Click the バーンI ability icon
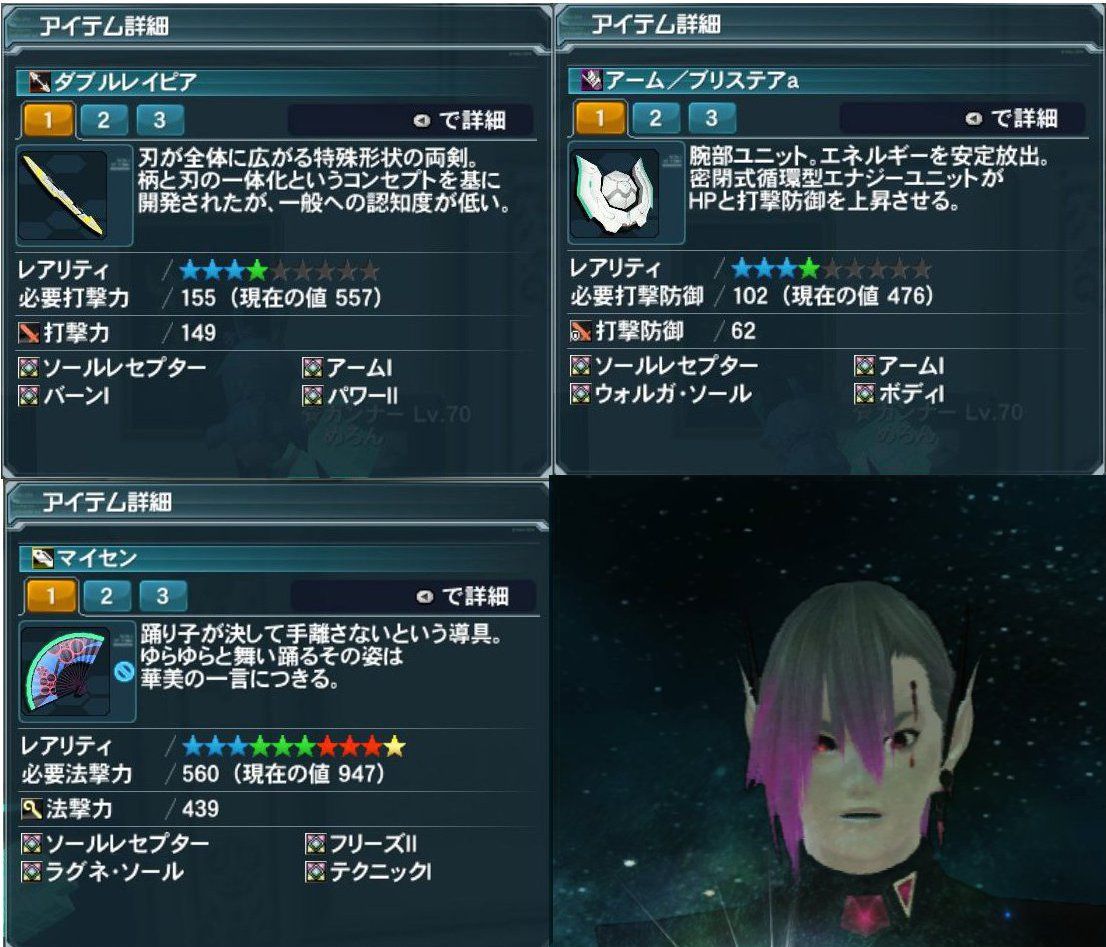 pos(28,396)
